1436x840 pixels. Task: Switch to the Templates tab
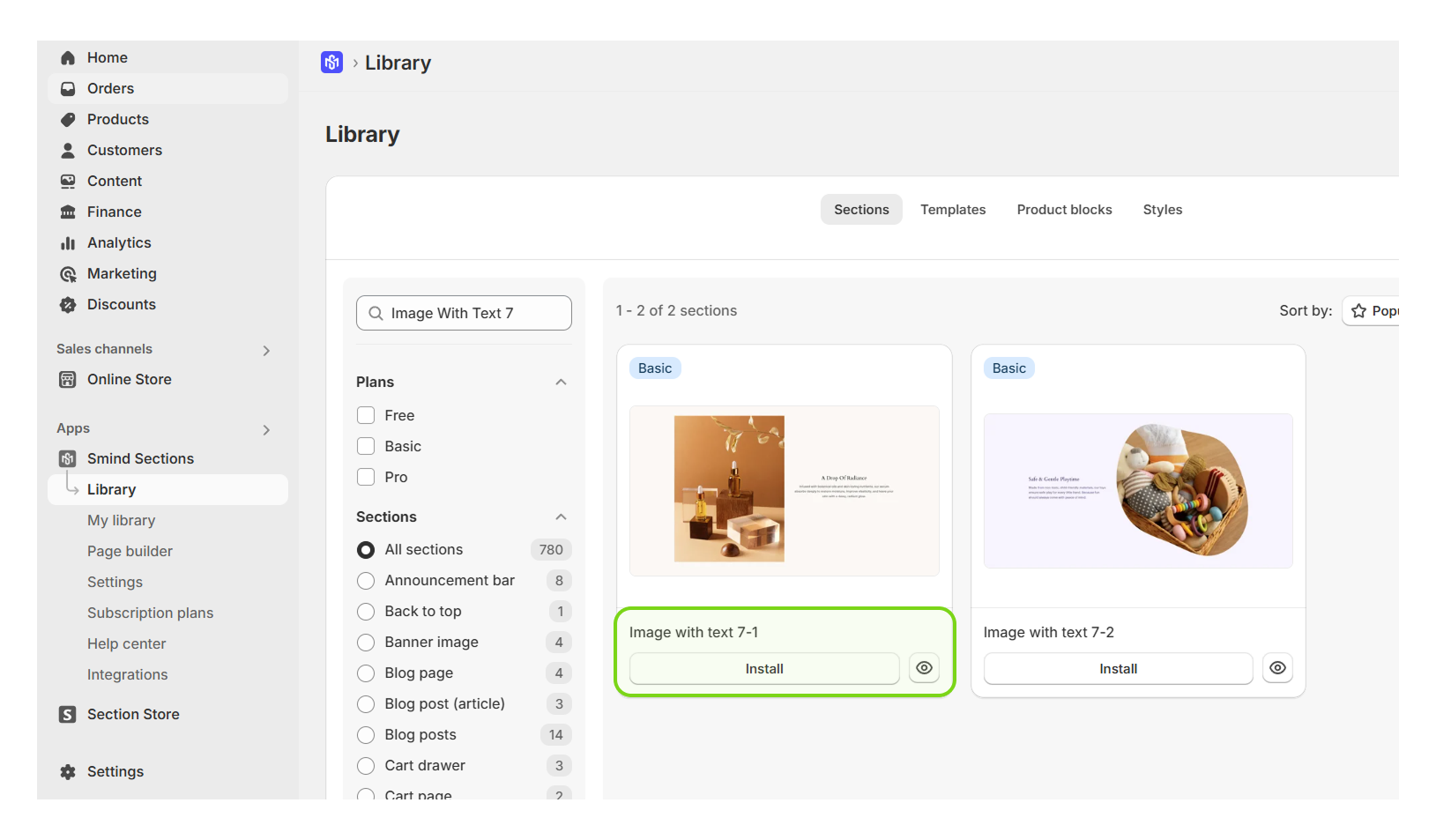click(x=953, y=210)
